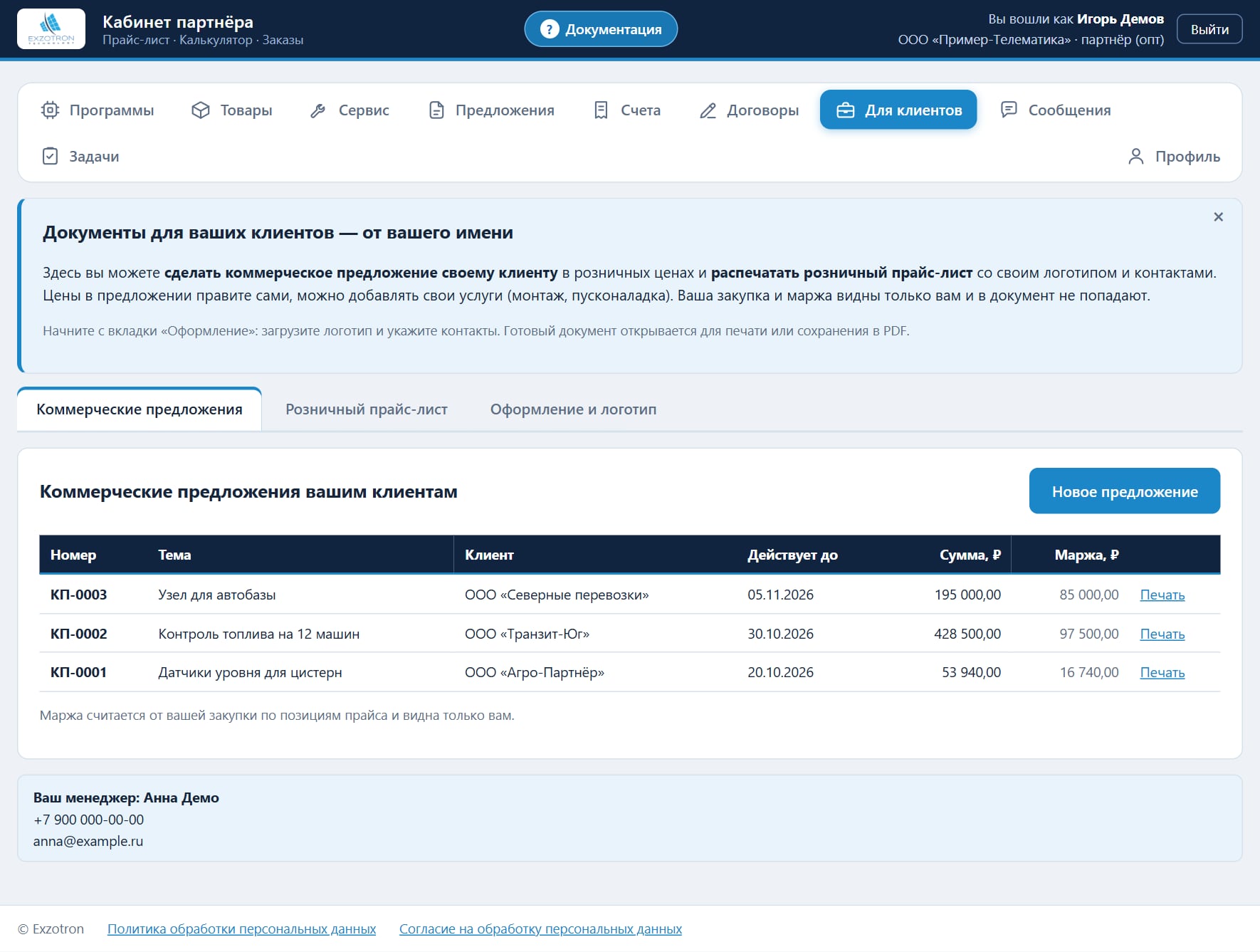Viewport: 1260px width, 952px height.
Task: Click the Счета receipt icon
Action: click(601, 110)
